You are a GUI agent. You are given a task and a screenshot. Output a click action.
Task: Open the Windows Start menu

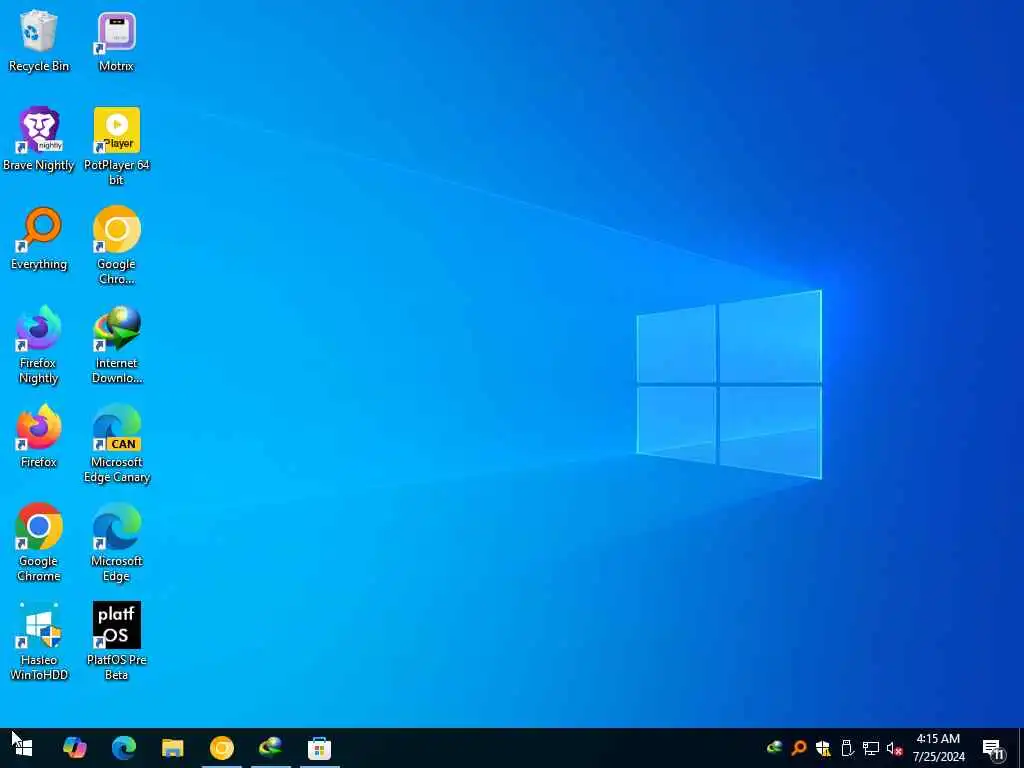[x=24, y=748]
